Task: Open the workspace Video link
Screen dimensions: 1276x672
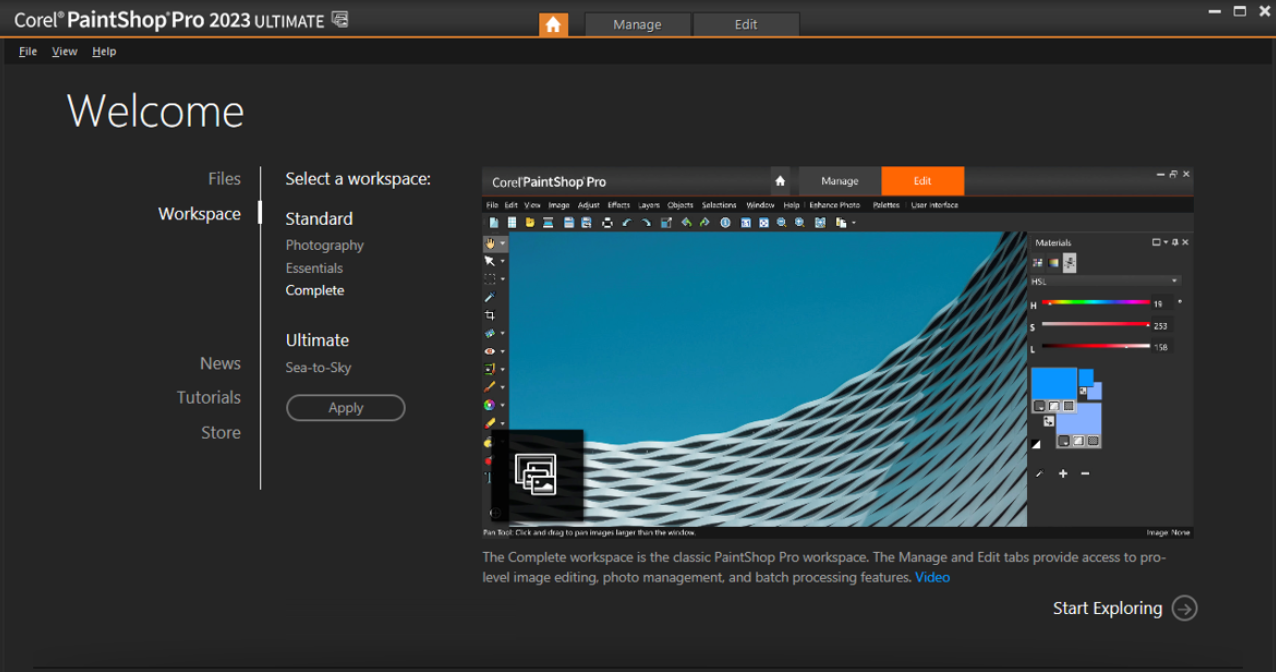Action: pyautogui.click(x=931, y=577)
